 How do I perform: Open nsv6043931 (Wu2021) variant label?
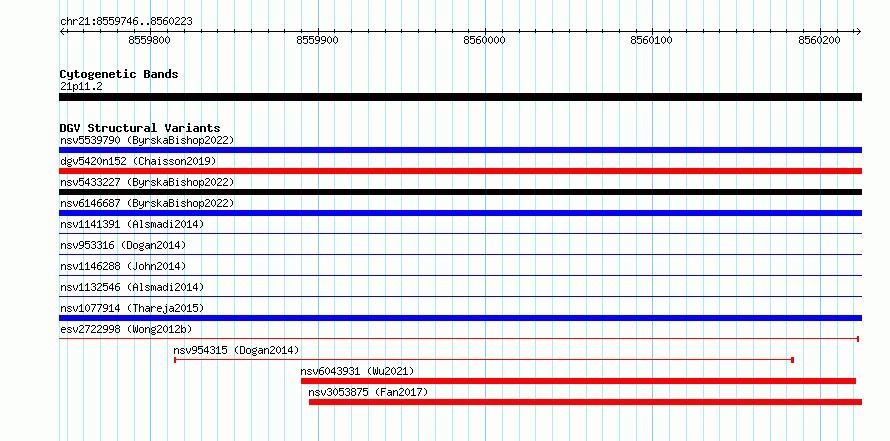(358, 371)
